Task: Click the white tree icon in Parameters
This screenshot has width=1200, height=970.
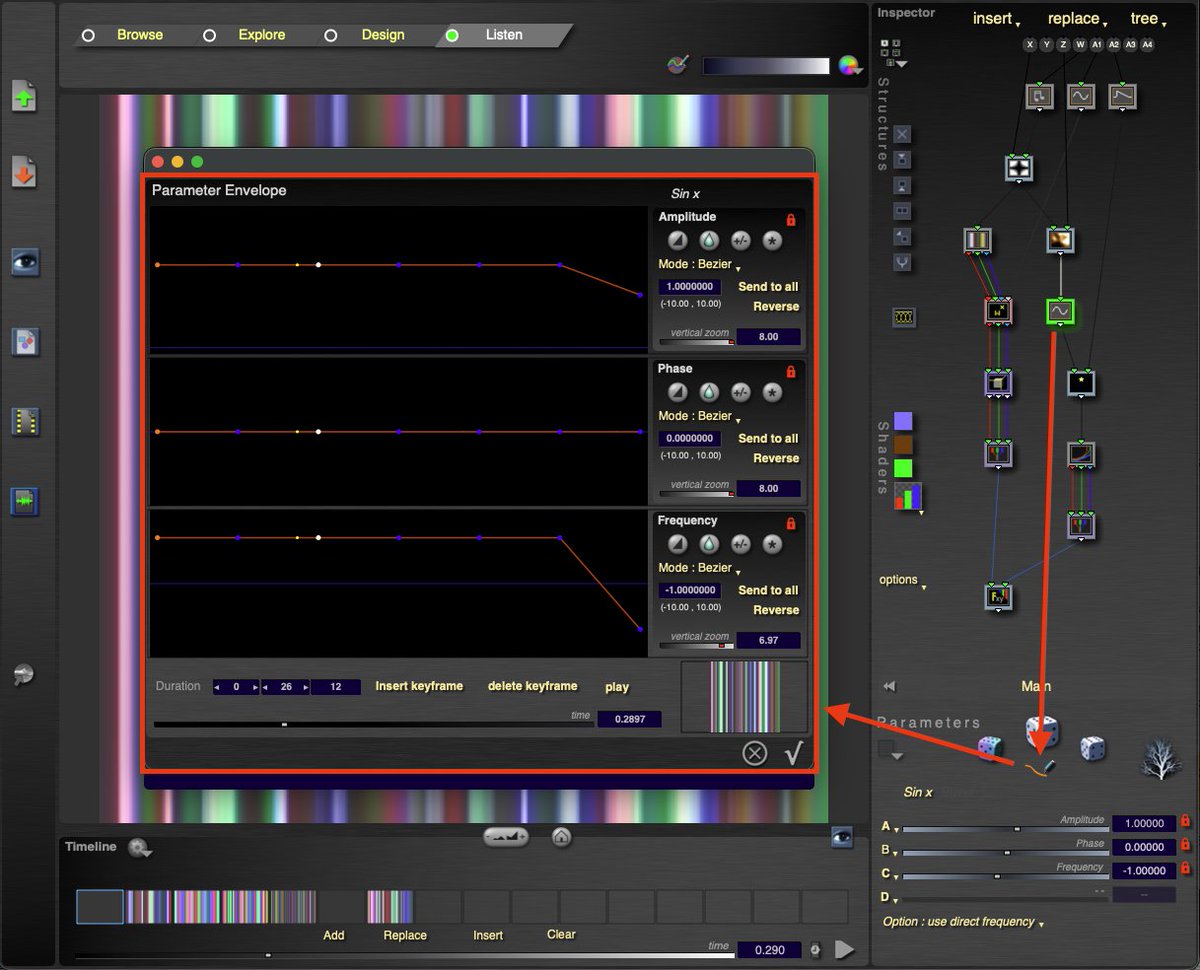Action: (1162, 760)
